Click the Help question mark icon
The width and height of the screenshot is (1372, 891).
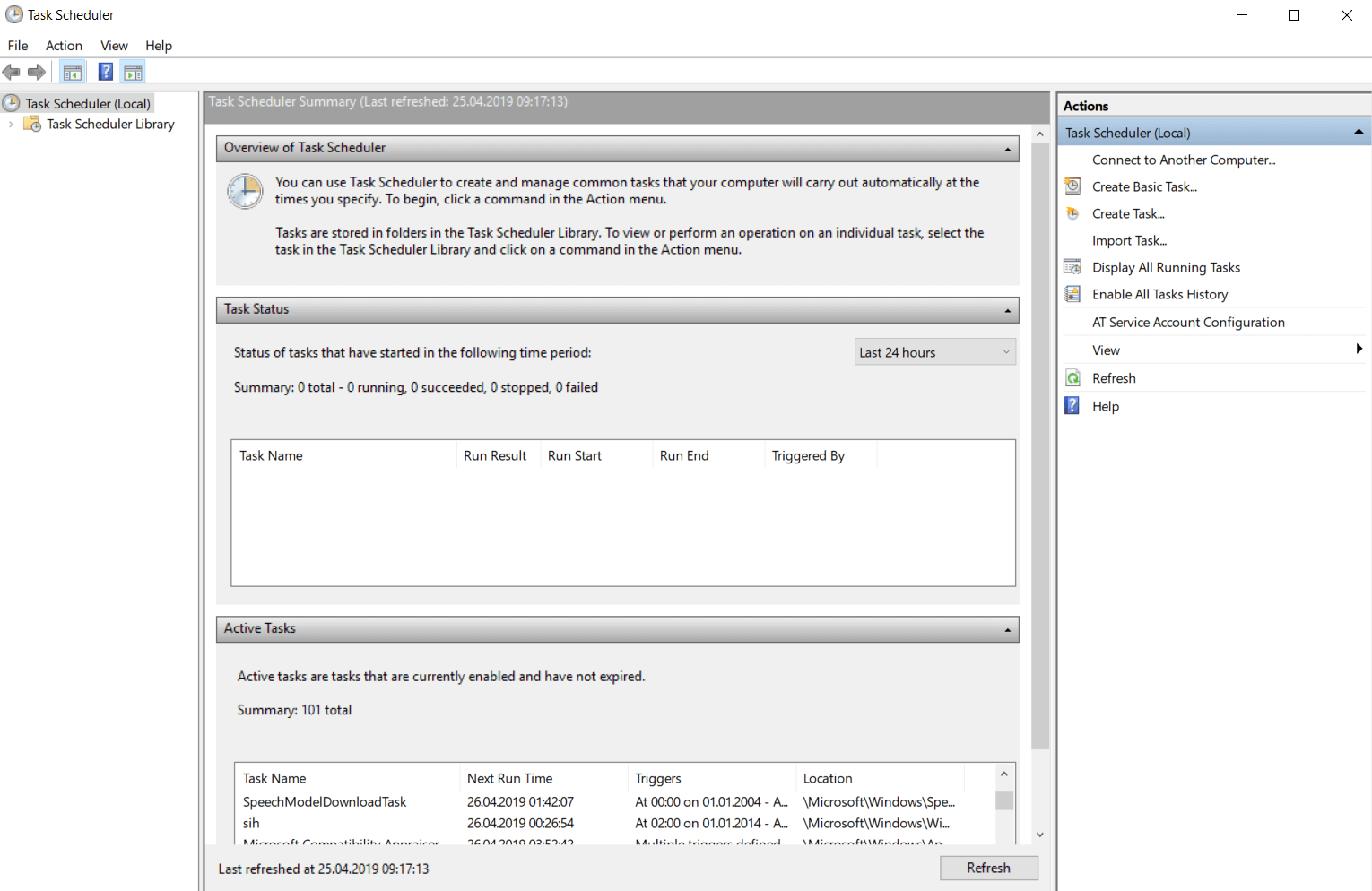(x=1072, y=405)
